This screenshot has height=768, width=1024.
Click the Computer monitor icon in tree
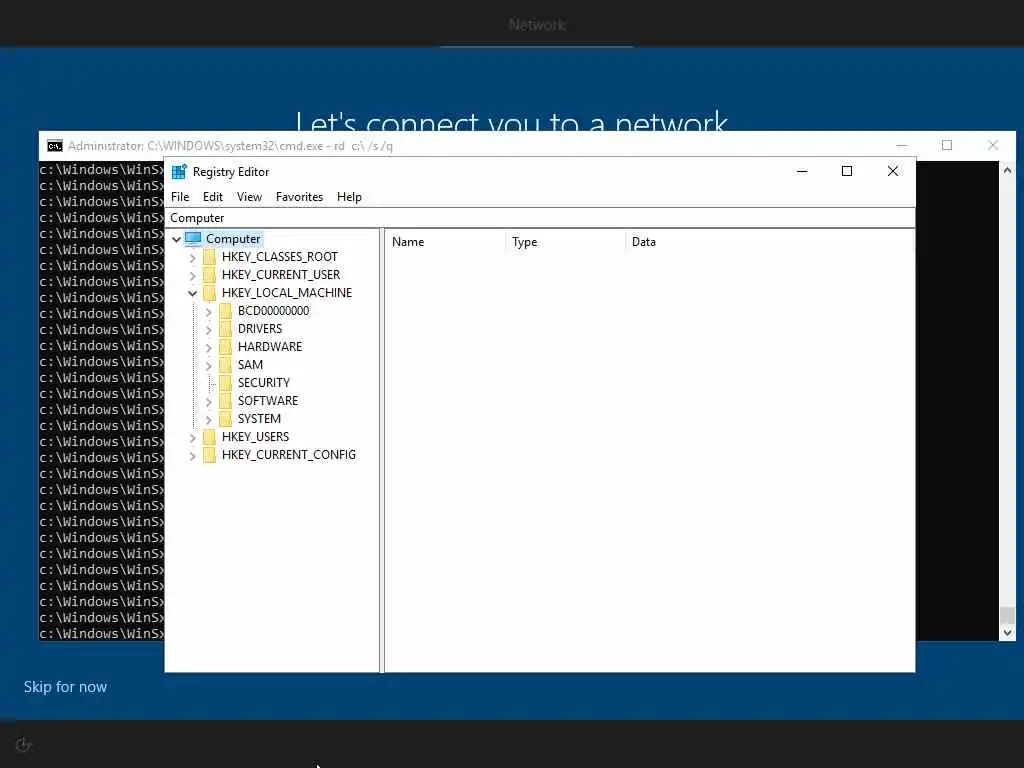[x=193, y=239]
